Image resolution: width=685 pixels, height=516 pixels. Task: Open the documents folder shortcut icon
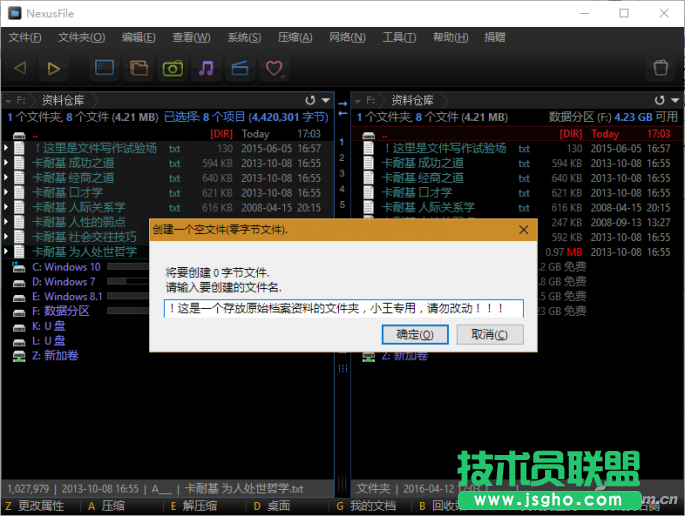(x=139, y=68)
